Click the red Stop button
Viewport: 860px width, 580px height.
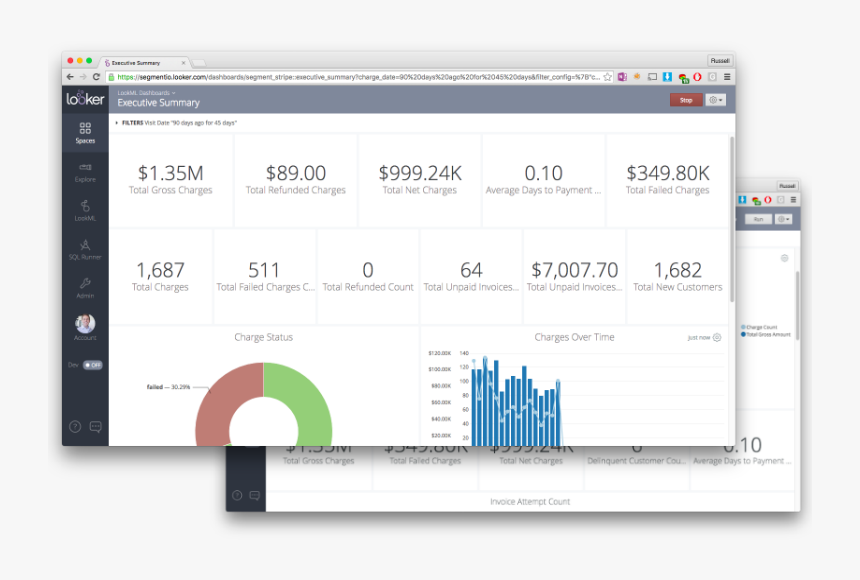(x=686, y=100)
